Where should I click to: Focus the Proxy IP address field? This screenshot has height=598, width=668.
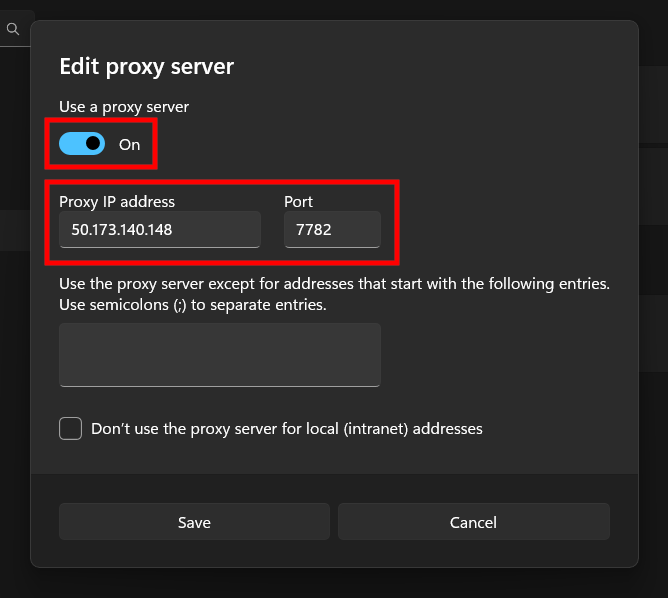(x=160, y=230)
